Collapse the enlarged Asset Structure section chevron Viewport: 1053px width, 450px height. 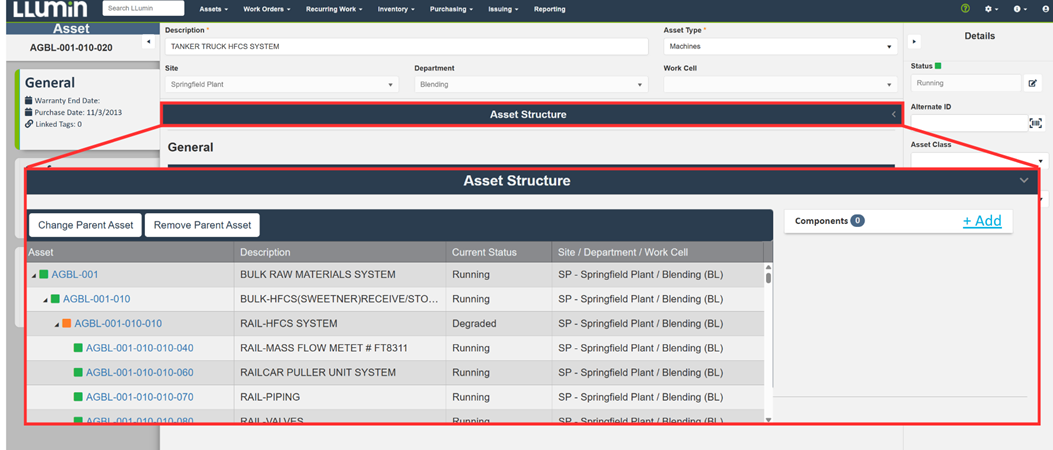tap(1023, 181)
